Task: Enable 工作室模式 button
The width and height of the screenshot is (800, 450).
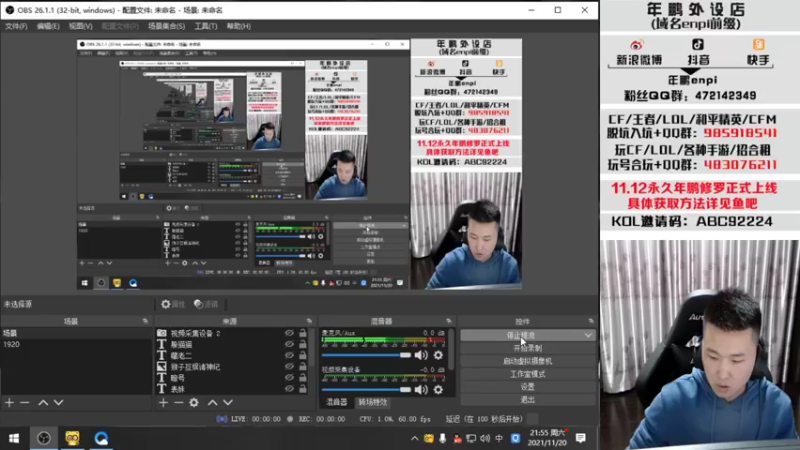Action: 528,374
